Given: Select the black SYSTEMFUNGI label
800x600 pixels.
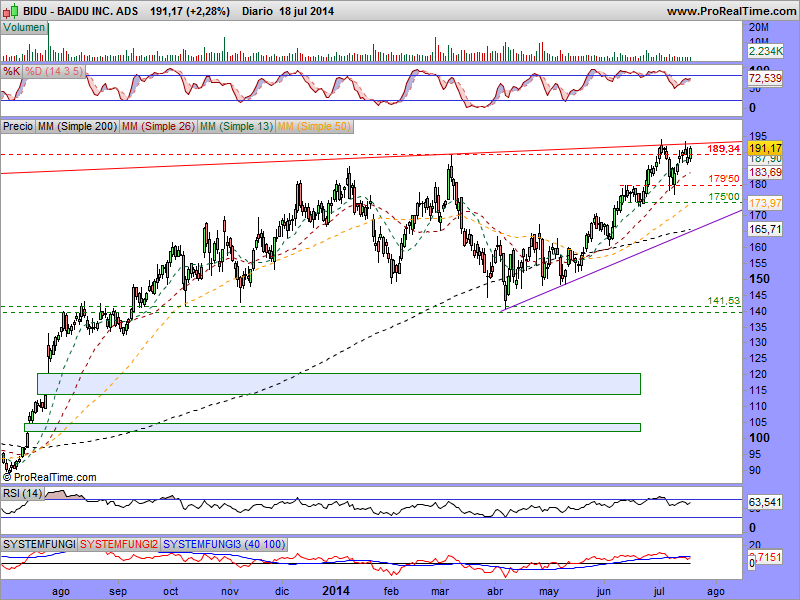Looking at the screenshot, I should coord(39,544).
